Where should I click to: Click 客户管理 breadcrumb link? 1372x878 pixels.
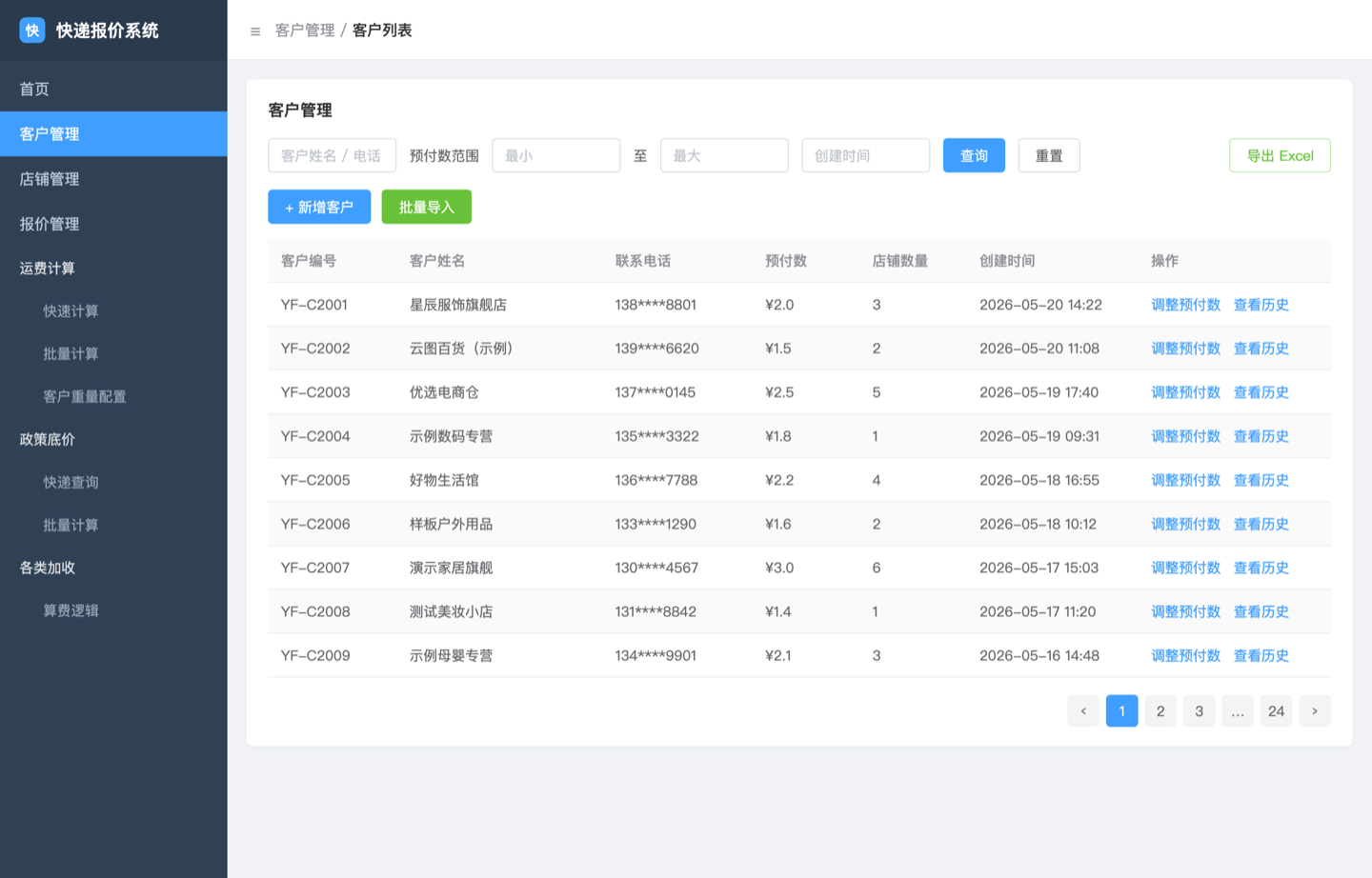pyautogui.click(x=305, y=30)
